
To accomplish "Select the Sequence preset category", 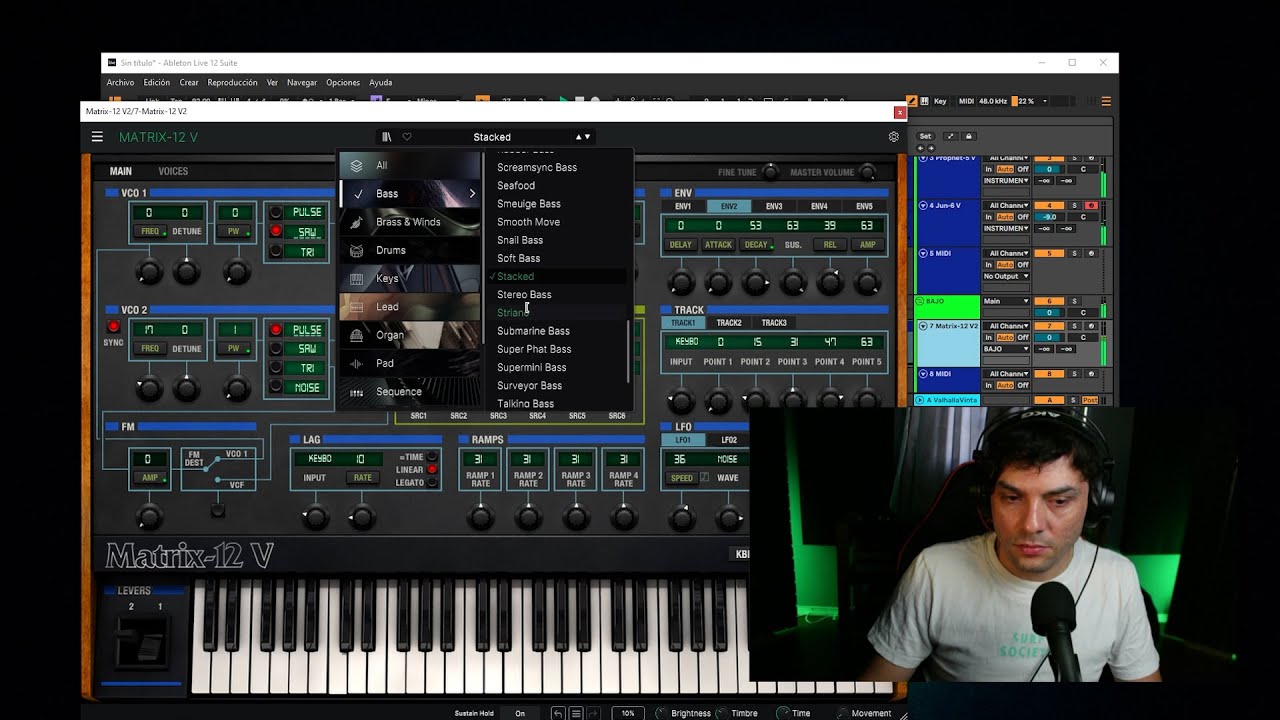I will point(410,392).
